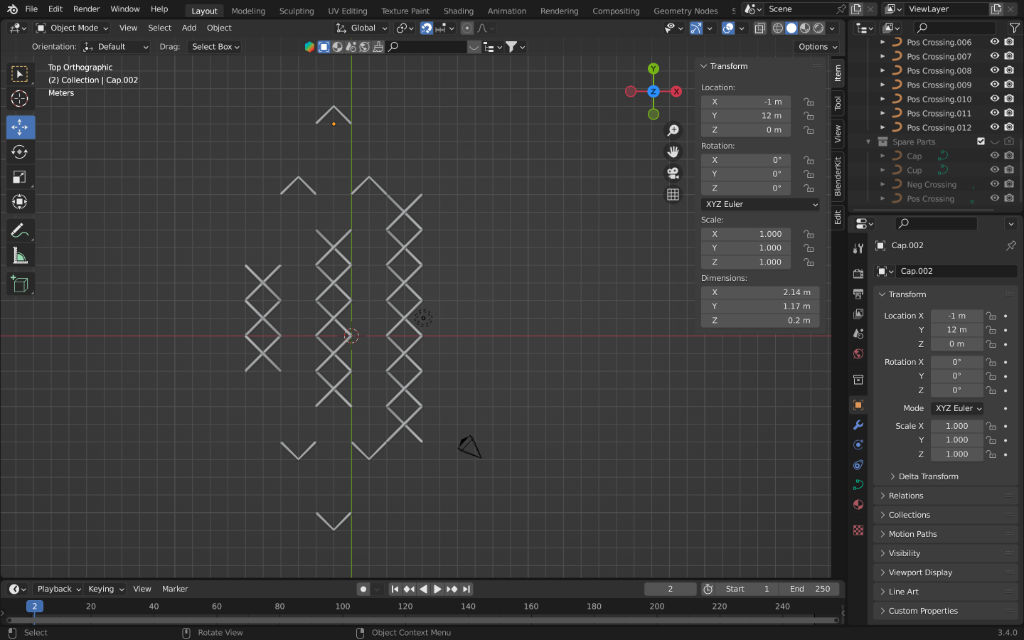
Task: Hide Pos Crossing.006 in viewport
Action: [994, 42]
